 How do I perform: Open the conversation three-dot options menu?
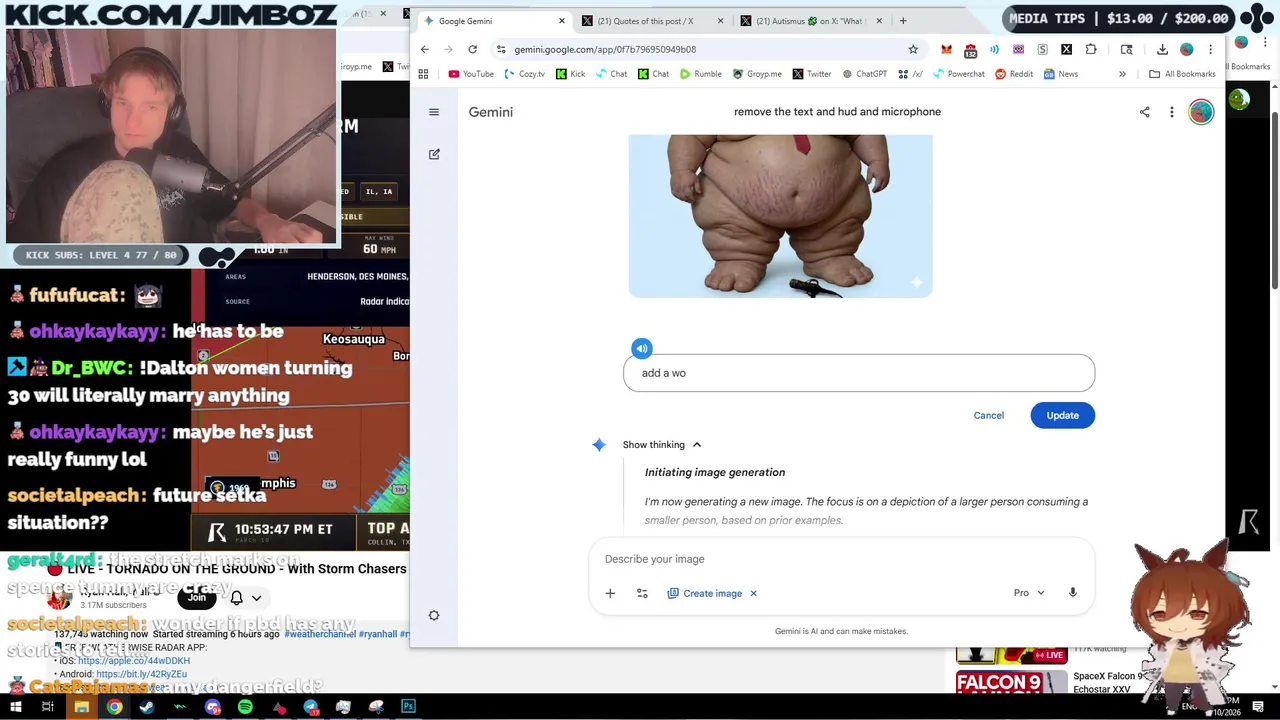[1172, 112]
